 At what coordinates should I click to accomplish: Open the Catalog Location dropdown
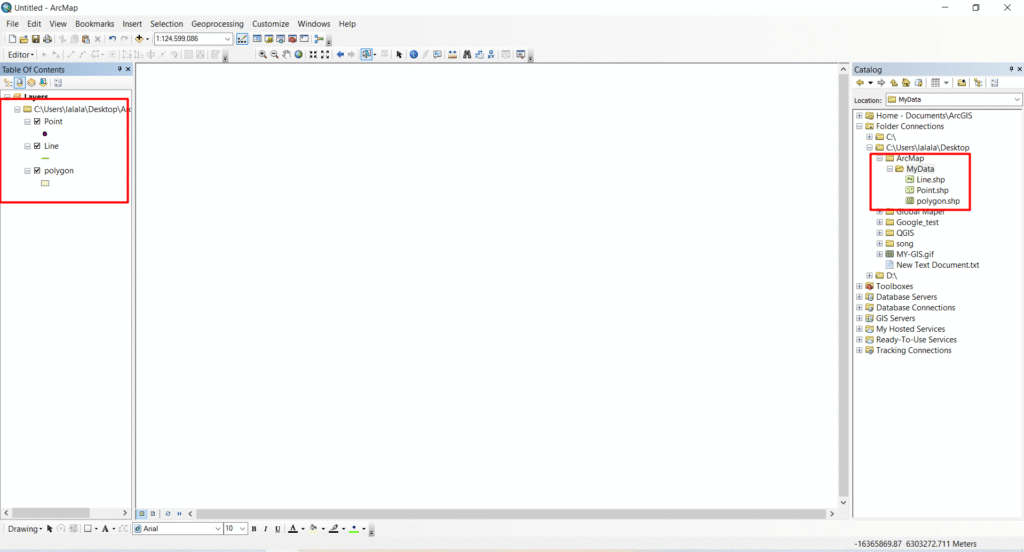coord(1016,100)
